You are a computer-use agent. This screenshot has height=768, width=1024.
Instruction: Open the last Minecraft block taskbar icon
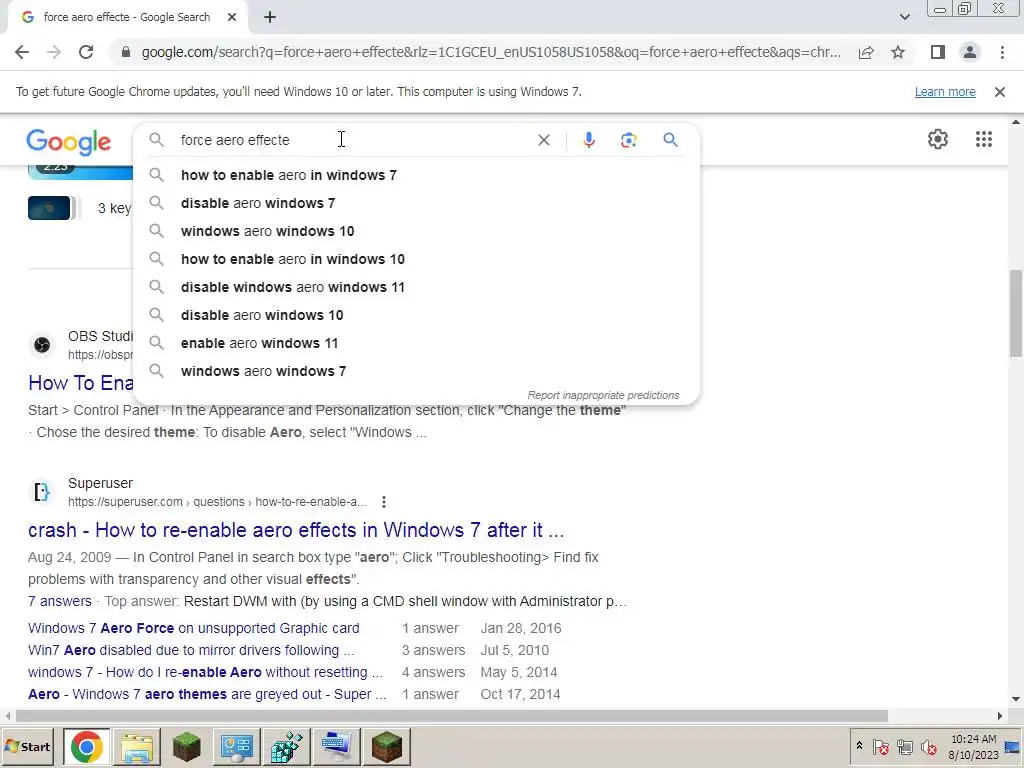[387, 747]
